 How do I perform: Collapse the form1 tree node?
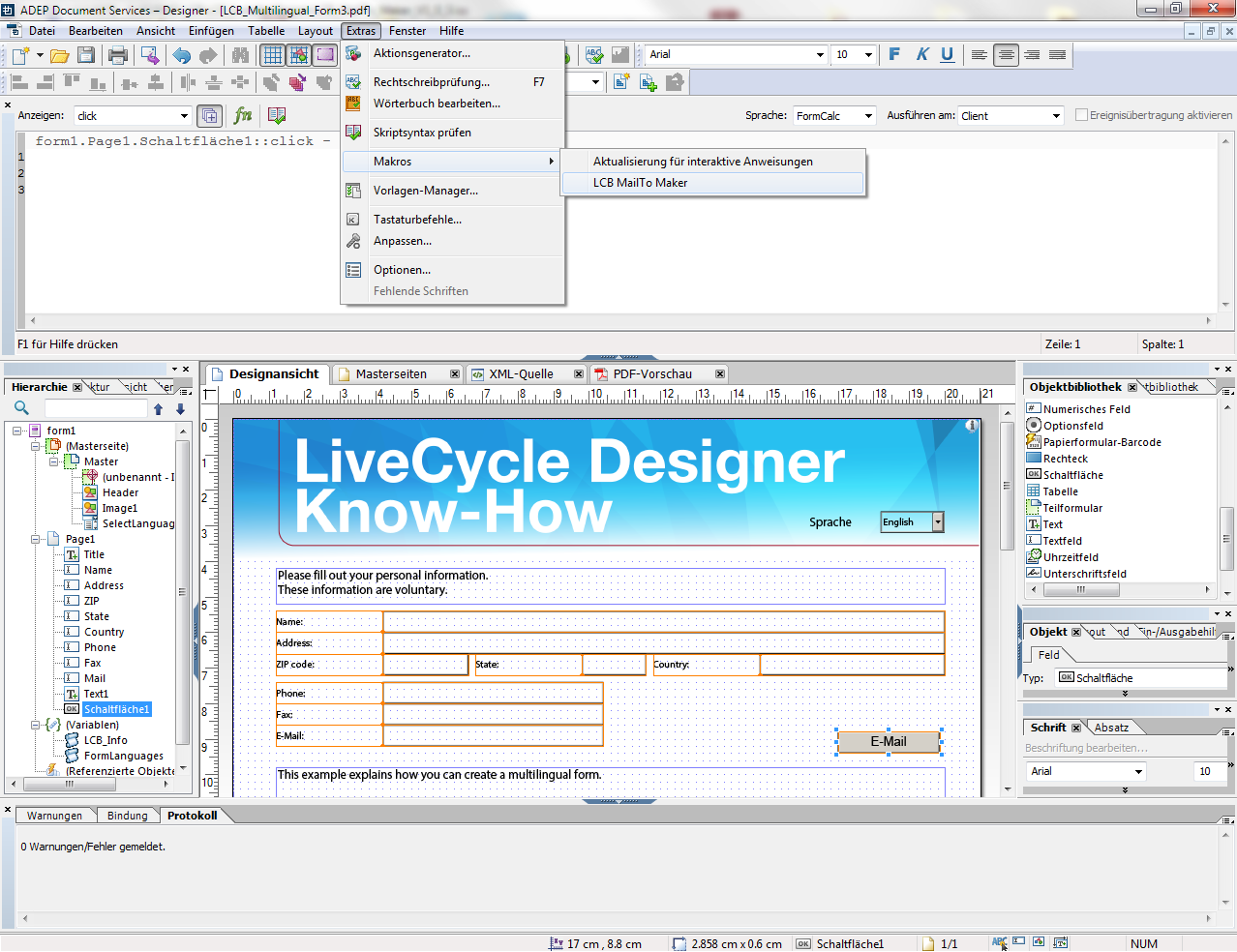pos(17,431)
